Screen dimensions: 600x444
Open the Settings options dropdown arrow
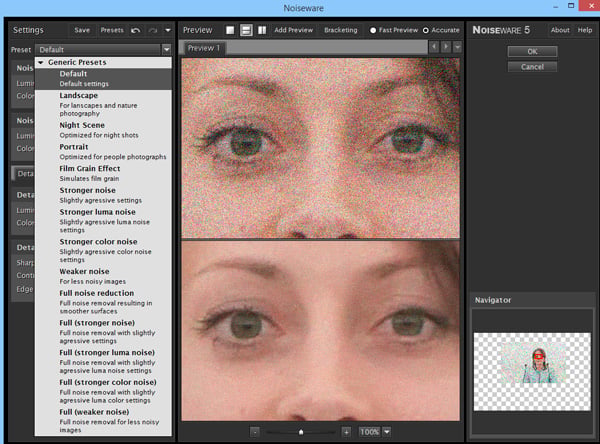coord(168,30)
